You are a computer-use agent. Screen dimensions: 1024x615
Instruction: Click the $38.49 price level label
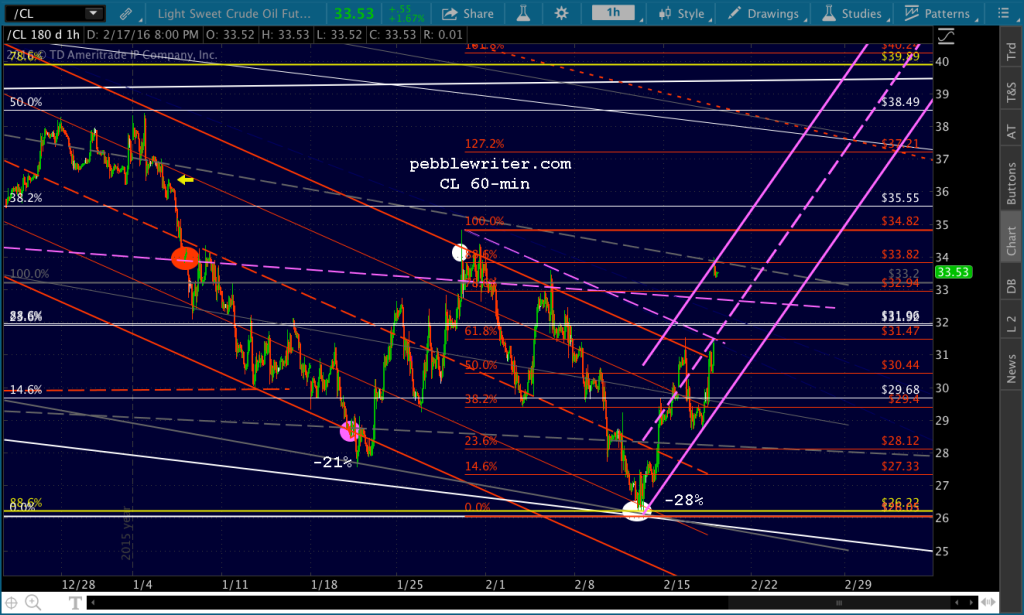pyautogui.click(x=900, y=102)
